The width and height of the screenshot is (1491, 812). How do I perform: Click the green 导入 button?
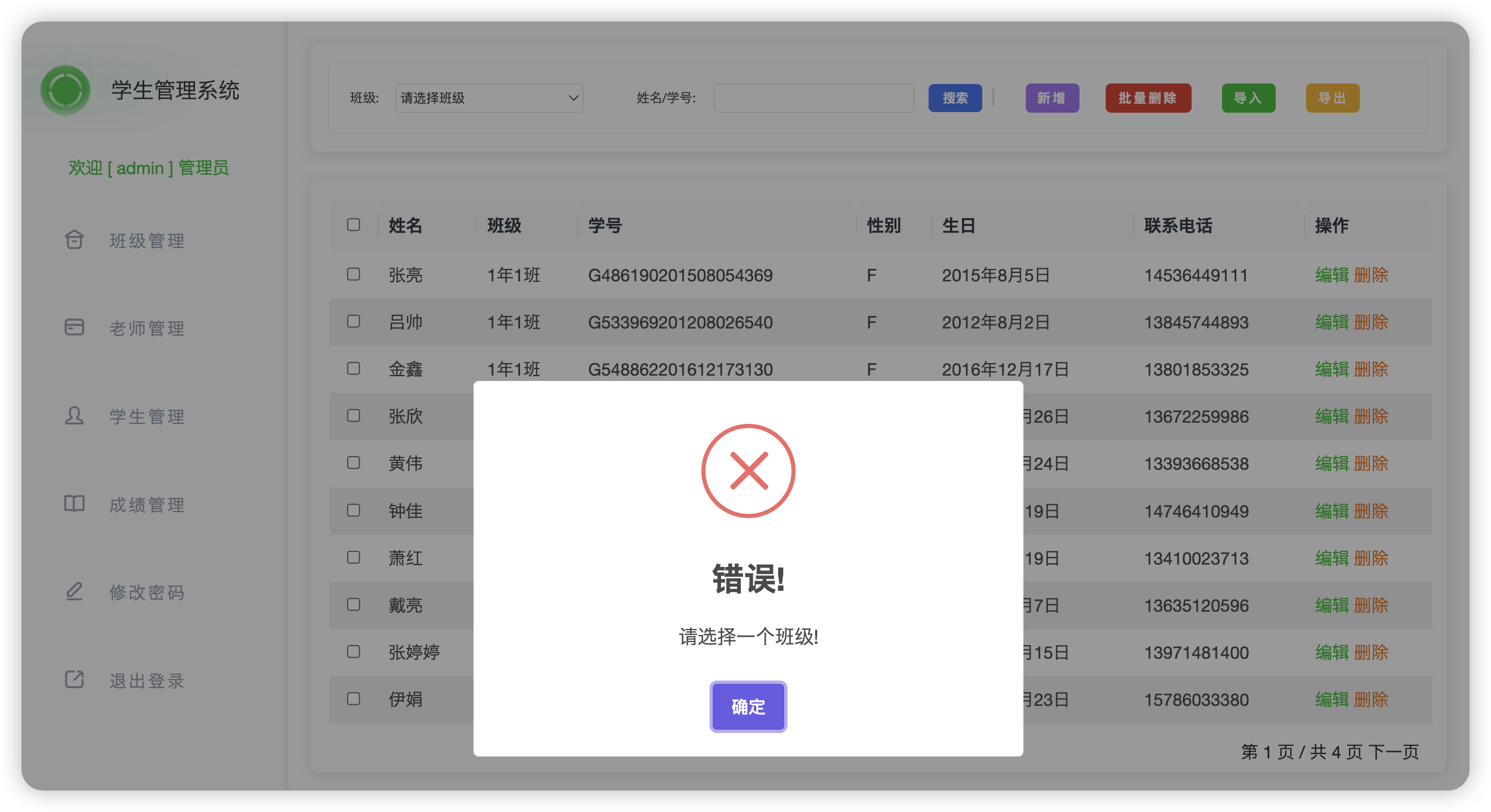(1248, 98)
